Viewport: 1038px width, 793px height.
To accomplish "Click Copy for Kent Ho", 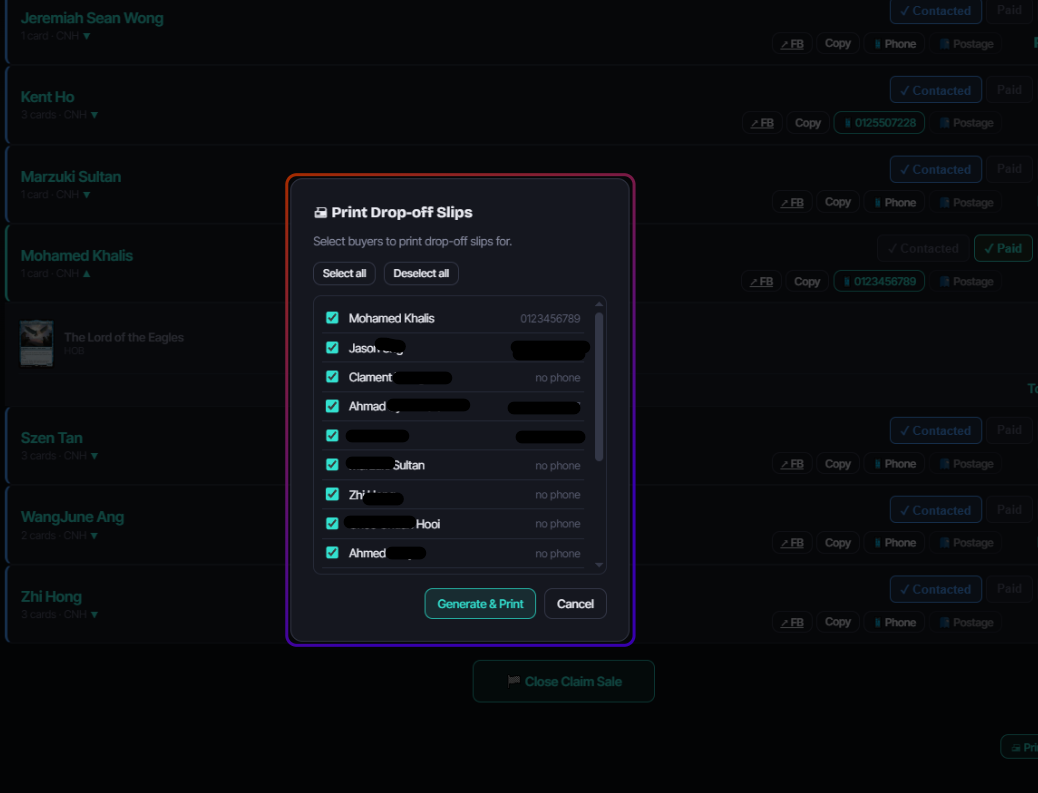I will tap(808, 122).
